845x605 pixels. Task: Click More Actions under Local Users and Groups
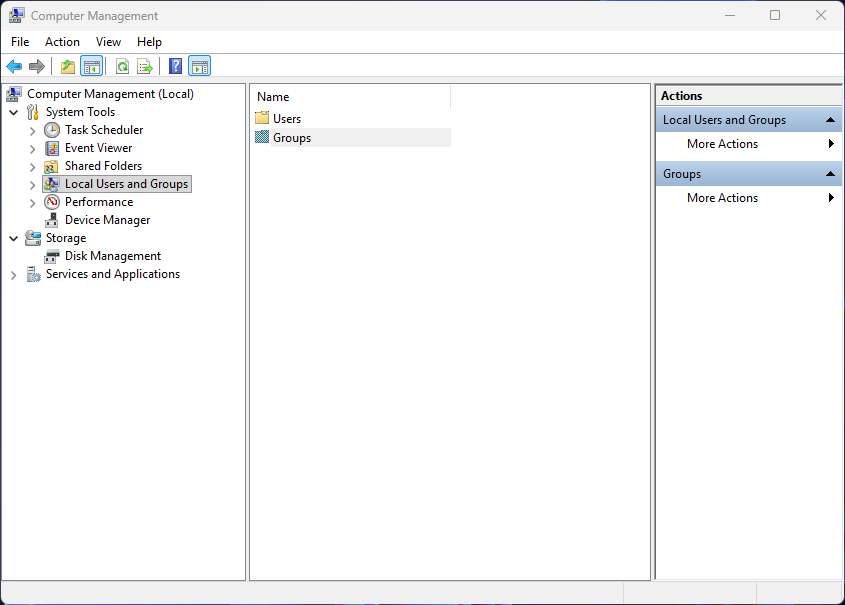tap(722, 144)
